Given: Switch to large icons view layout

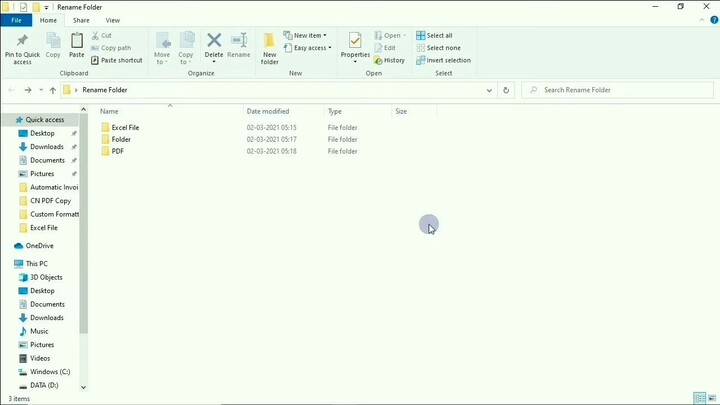Looking at the screenshot, I should tap(711, 398).
